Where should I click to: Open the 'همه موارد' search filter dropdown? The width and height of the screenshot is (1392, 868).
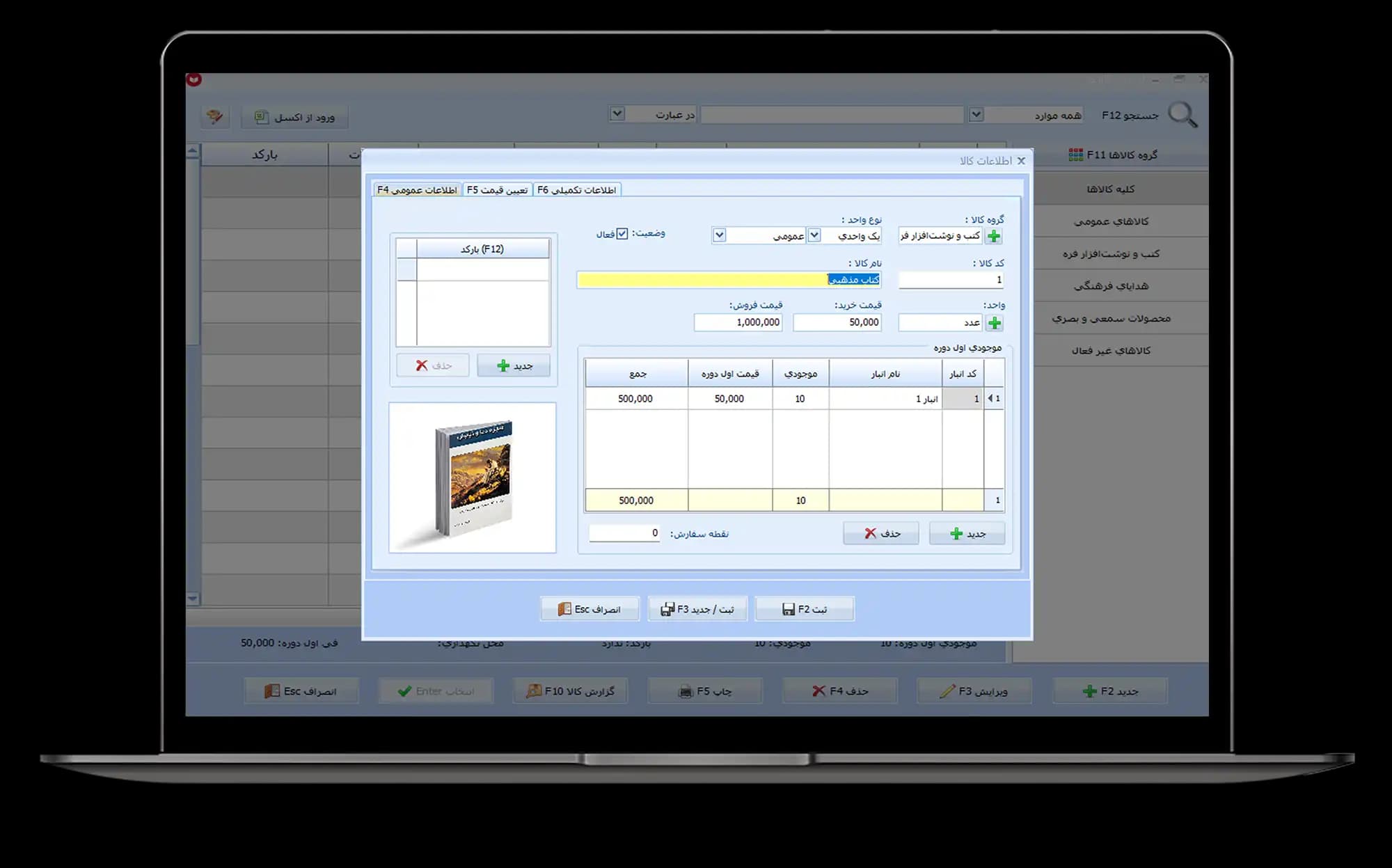pyautogui.click(x=976, y=114)
